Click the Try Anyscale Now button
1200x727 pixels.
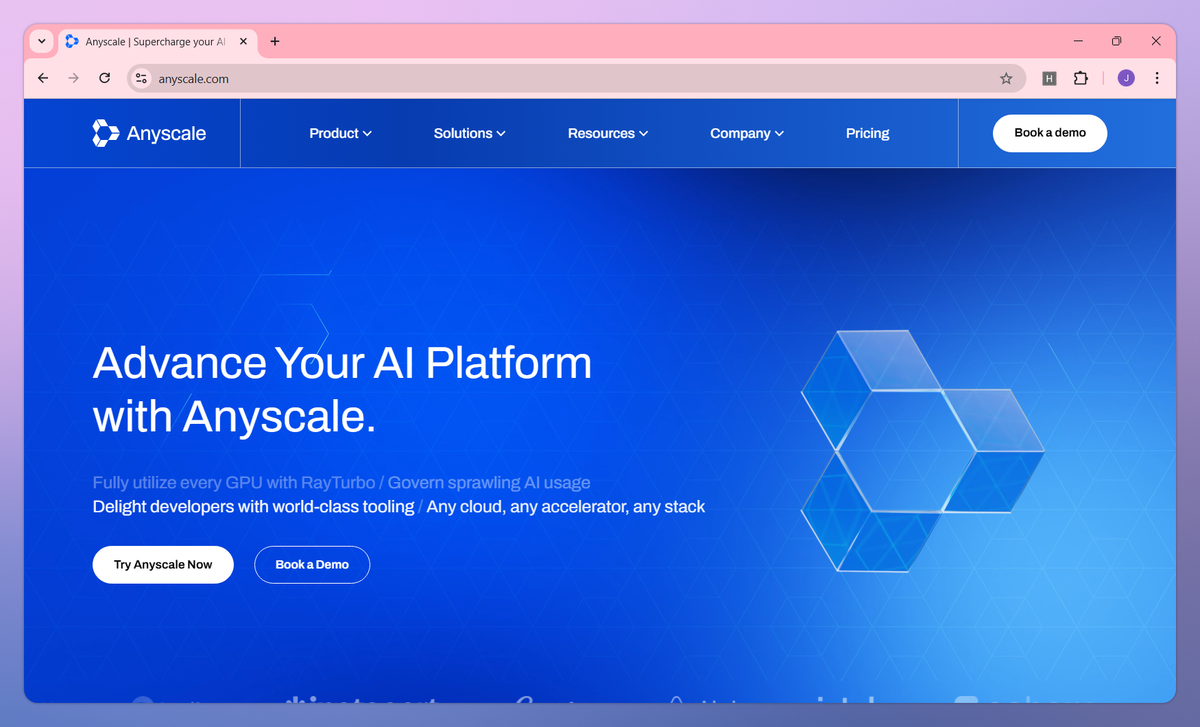pyautogui.click(x=163, y=565)
